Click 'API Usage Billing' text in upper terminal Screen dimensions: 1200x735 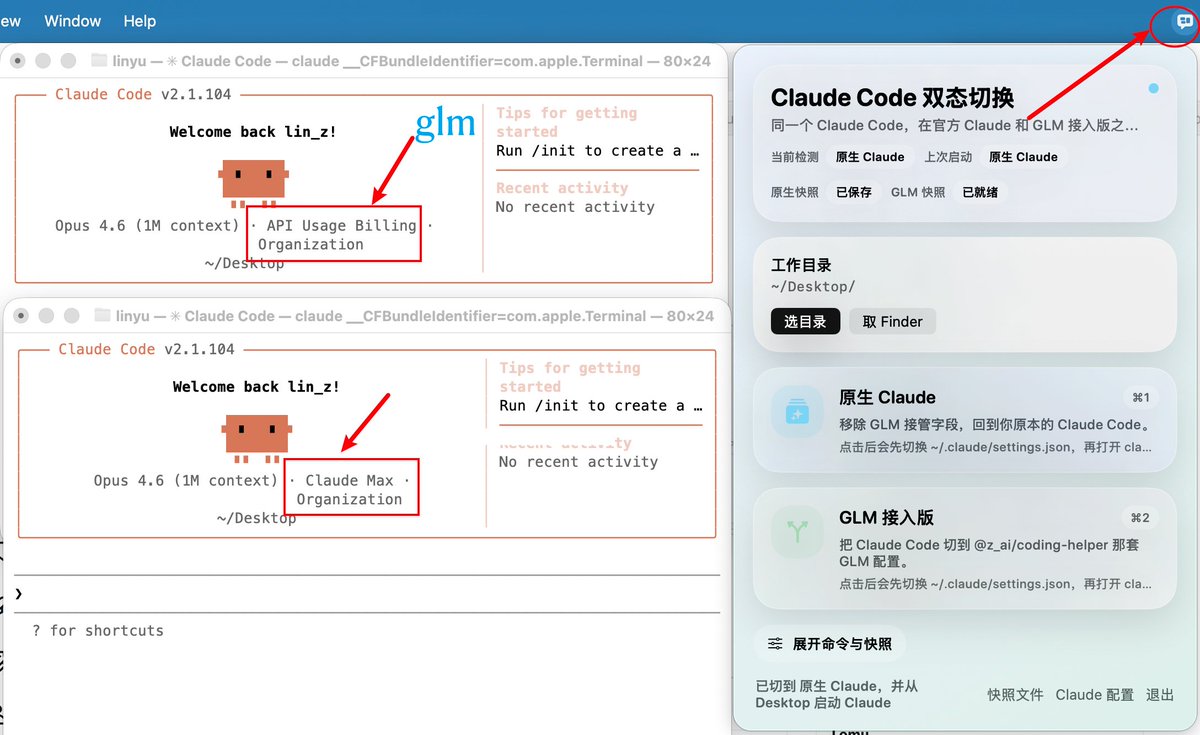point(341,226)
